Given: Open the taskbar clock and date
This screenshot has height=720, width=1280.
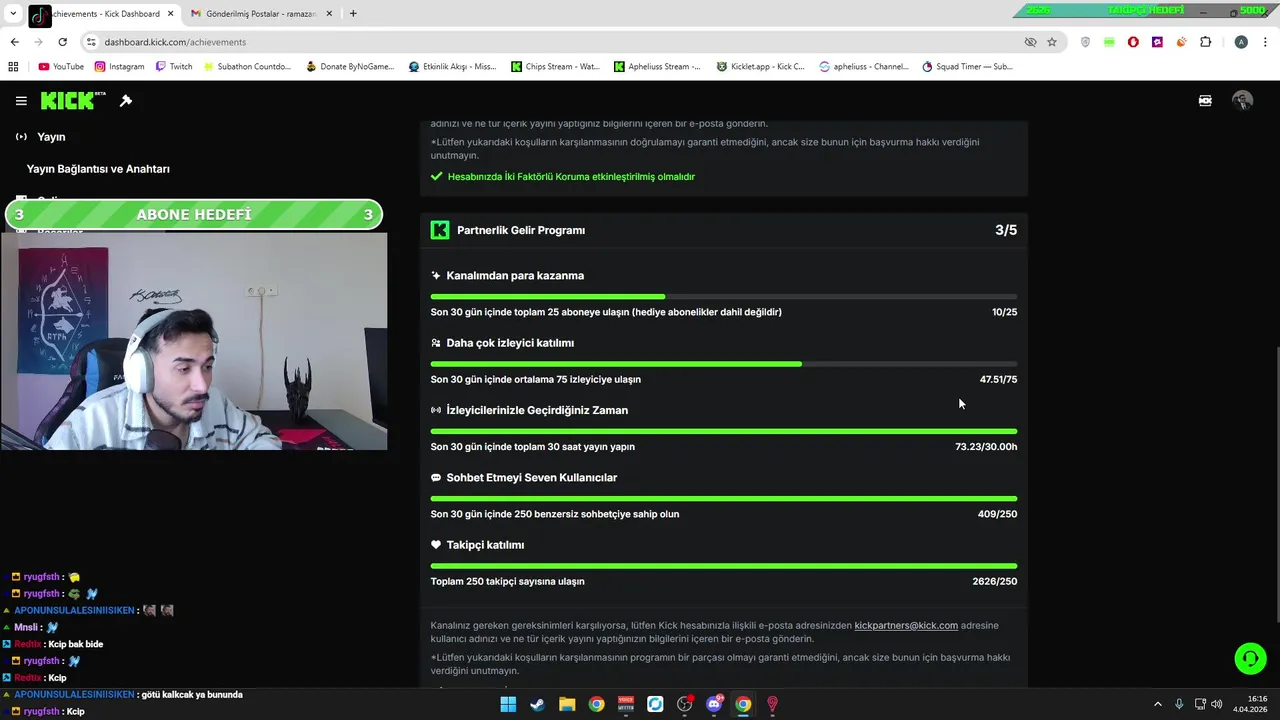Looking at the screenshot, I should point(1250,704).
